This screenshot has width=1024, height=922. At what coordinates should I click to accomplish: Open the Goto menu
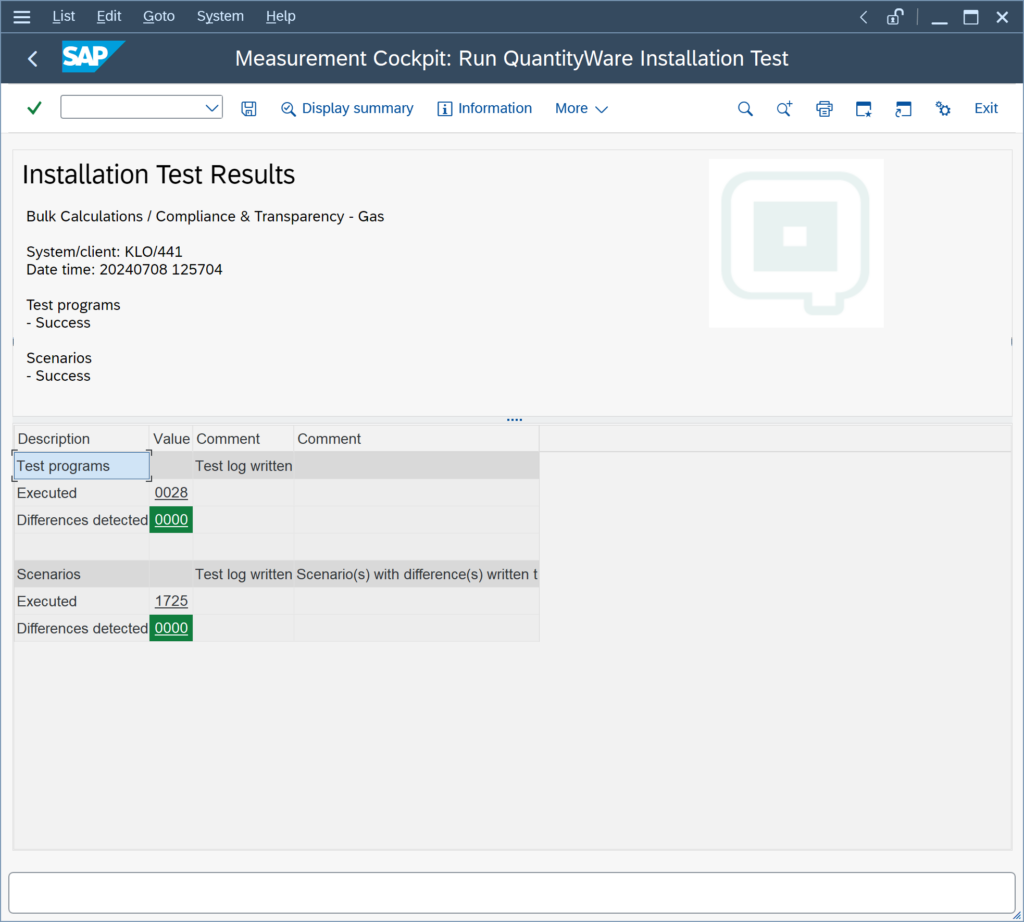(x=159, y=16)
